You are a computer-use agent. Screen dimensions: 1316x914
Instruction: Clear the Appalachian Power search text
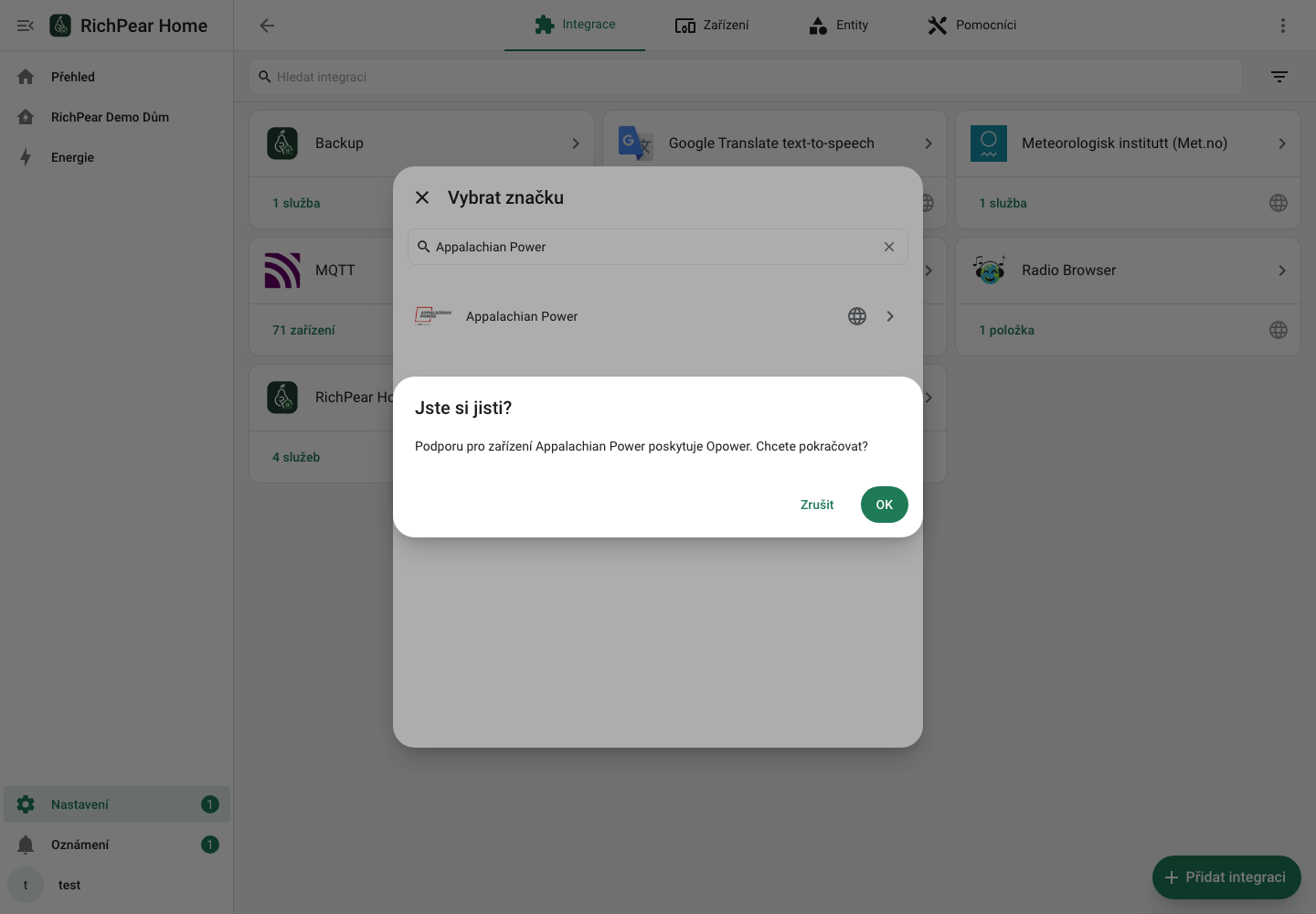click(889, 247)
